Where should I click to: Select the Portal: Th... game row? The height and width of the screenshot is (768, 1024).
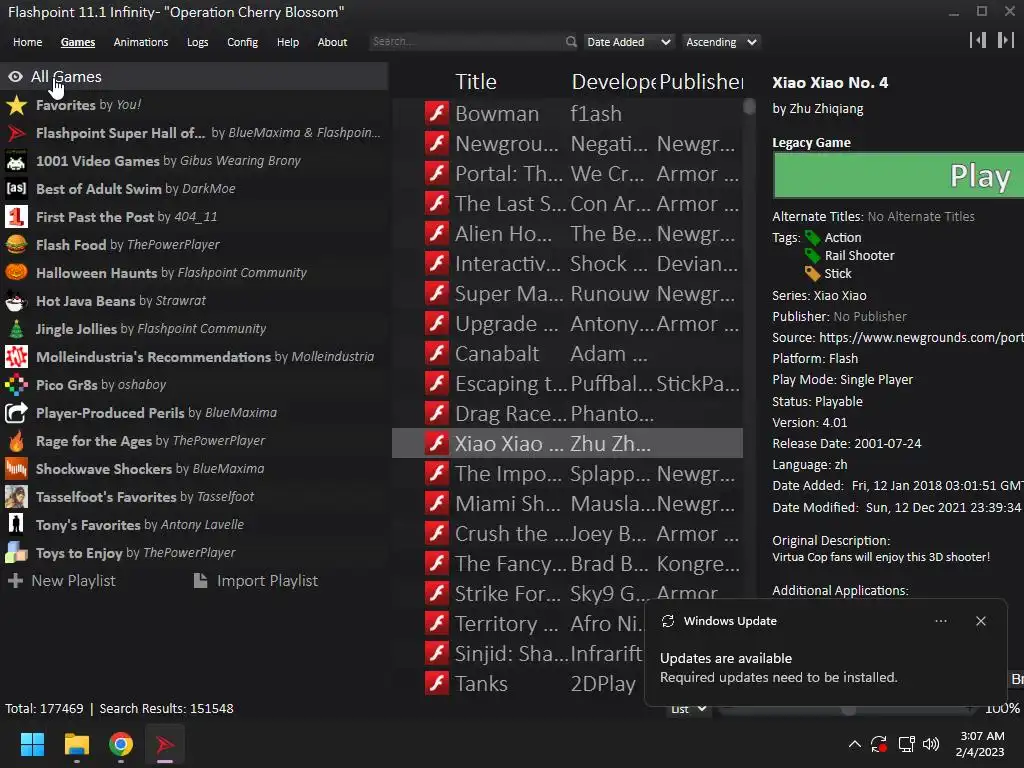point(567,174)
